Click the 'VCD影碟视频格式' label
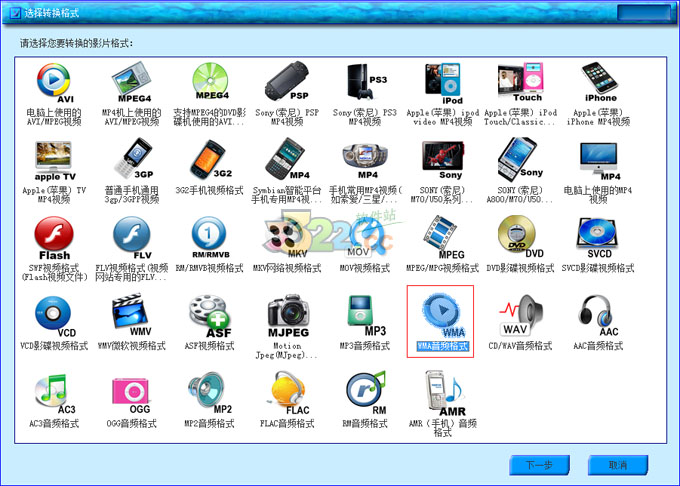Viewport: 680px width, 486px height. point(54,346)
